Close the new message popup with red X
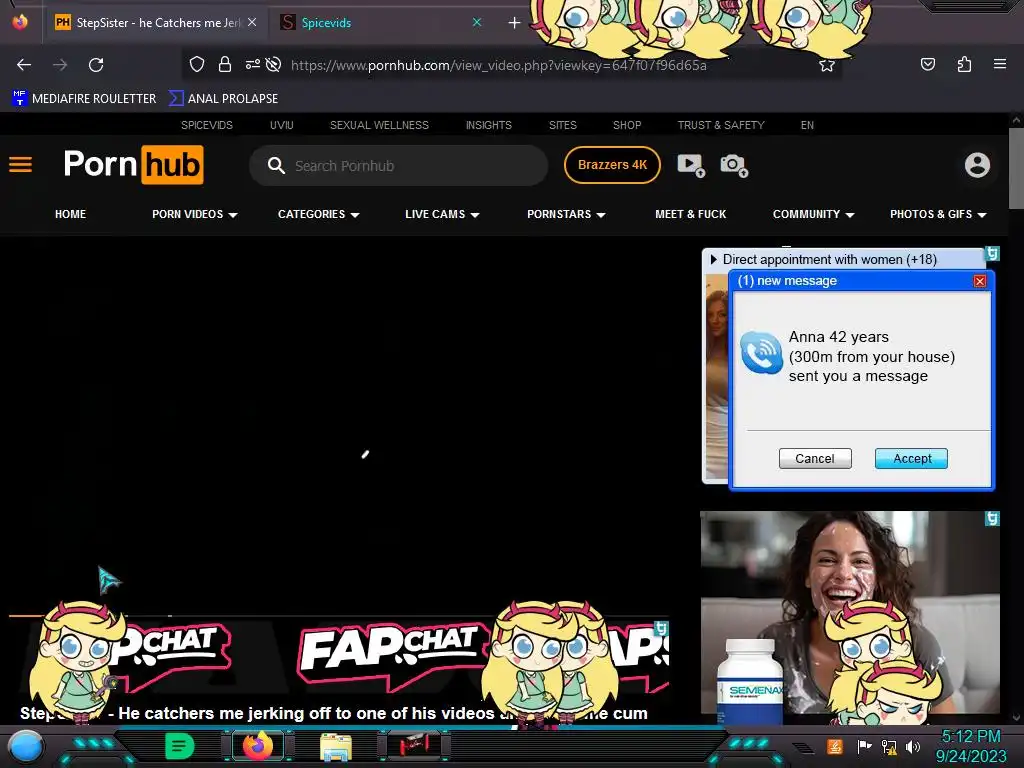Viewport: 1024px width, 768px height. [x=980, y=281]
